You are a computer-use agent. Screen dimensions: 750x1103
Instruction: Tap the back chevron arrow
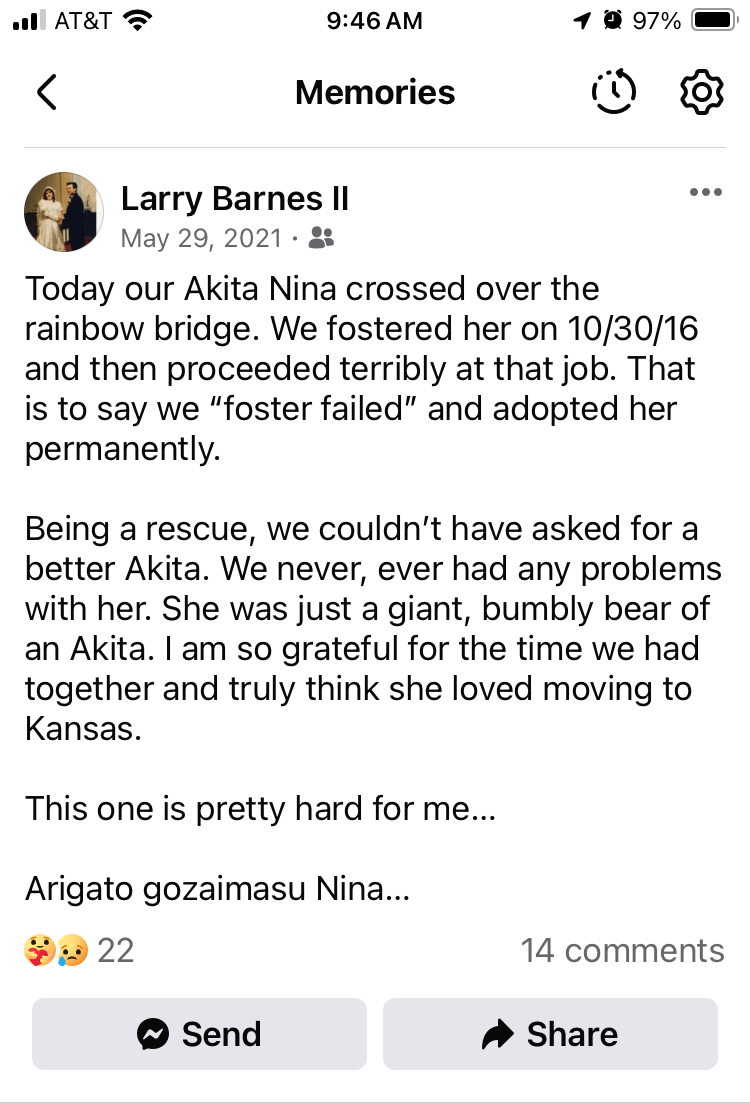point(46,92)
